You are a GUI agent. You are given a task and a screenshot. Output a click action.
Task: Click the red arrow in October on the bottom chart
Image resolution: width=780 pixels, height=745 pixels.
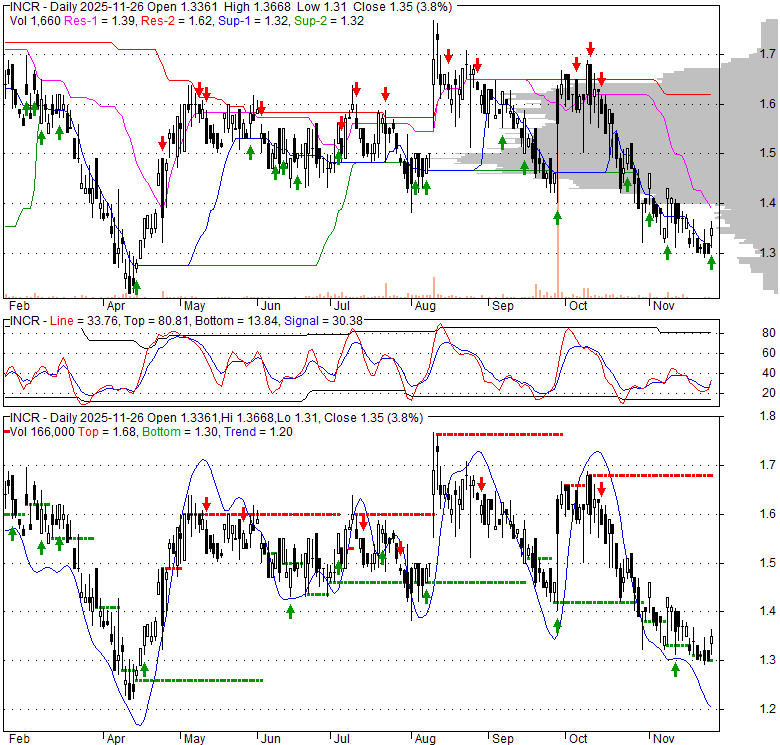(x=602, y=488)
